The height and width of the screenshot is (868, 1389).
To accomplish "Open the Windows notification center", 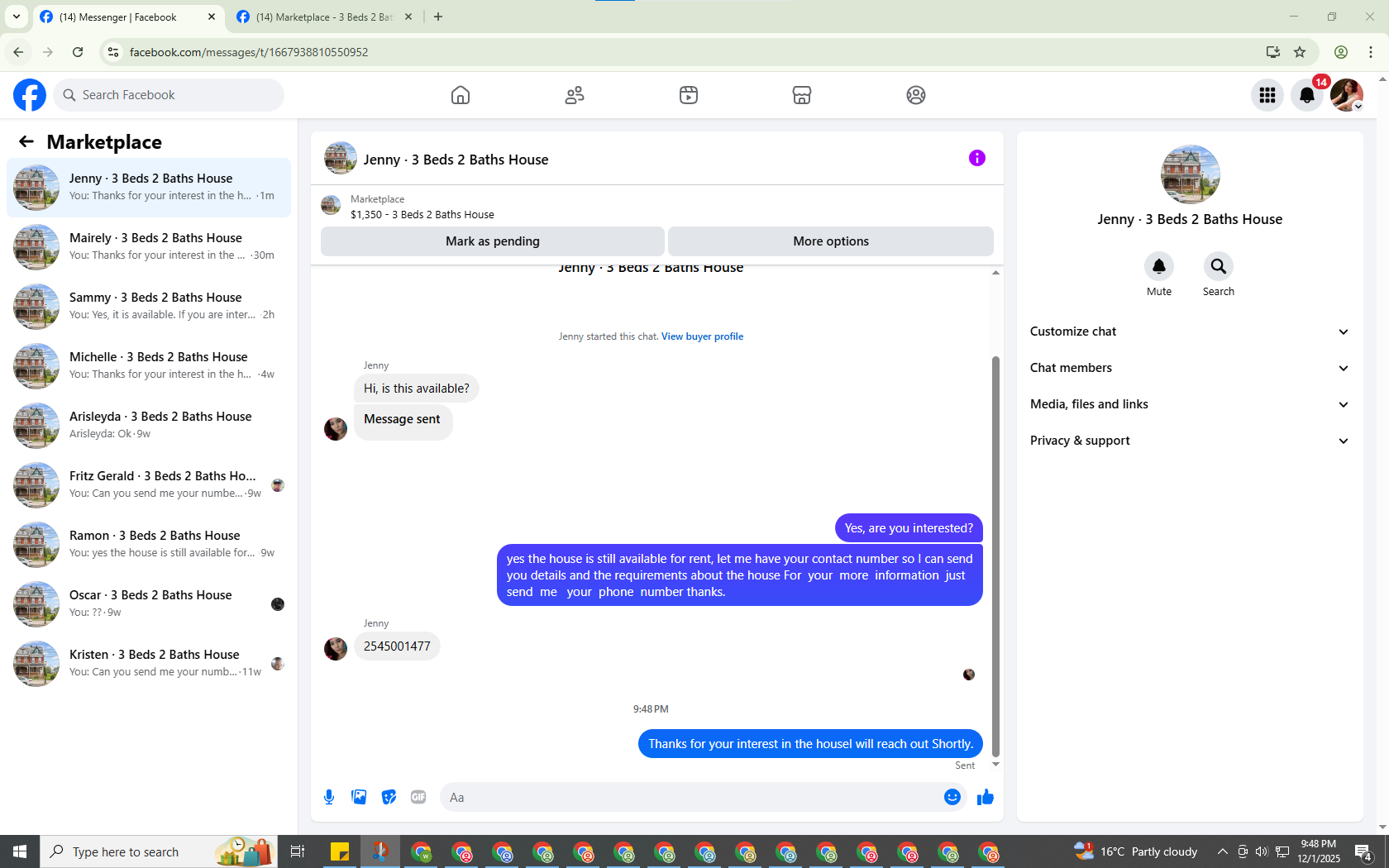I will pyautogui.click(x=1363, y=851).
